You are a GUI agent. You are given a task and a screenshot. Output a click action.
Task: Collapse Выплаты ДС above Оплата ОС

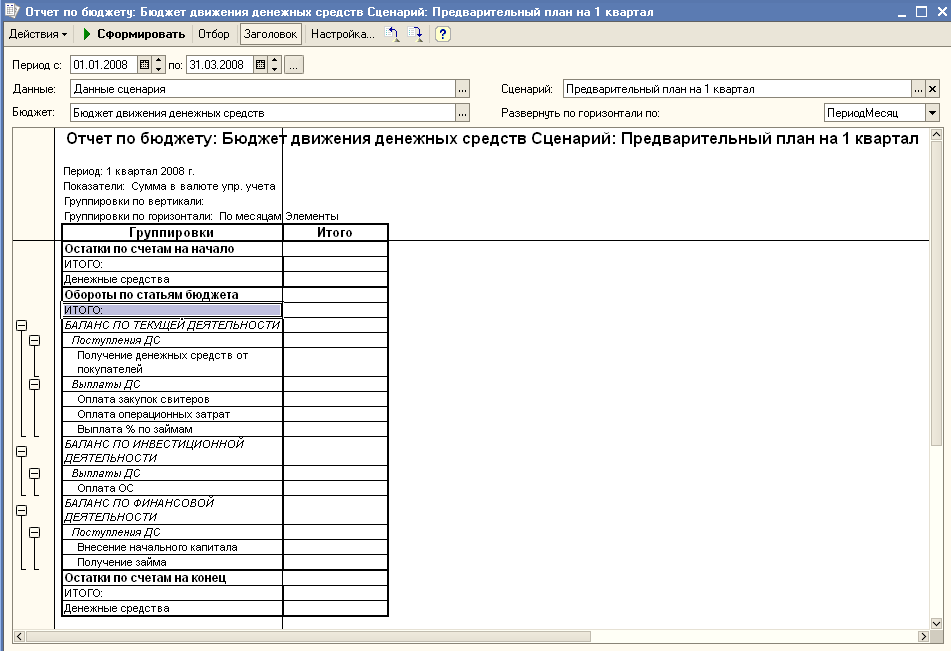point(35,474)
